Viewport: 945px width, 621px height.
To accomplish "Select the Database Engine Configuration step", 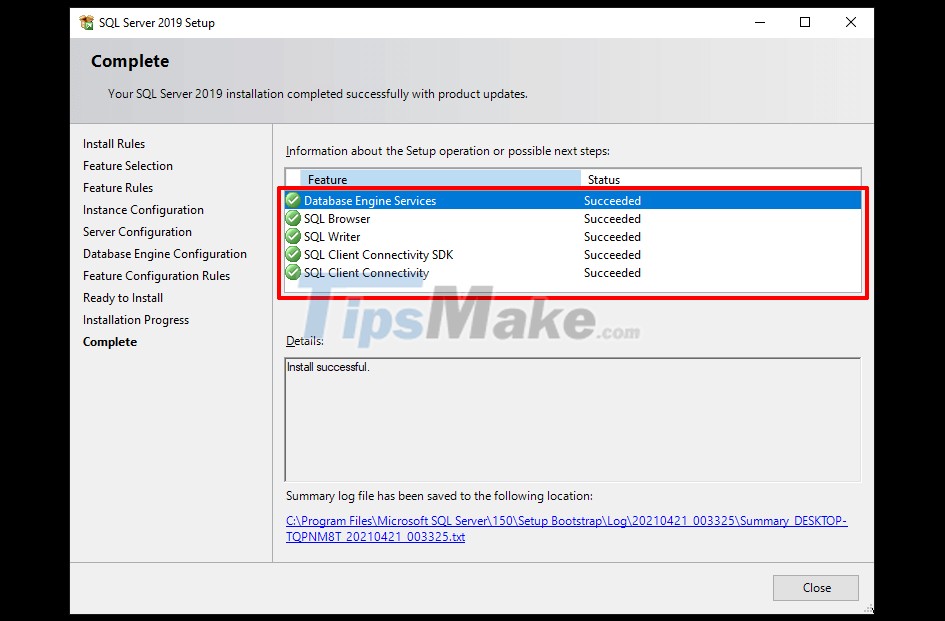I will click(164, 253).
